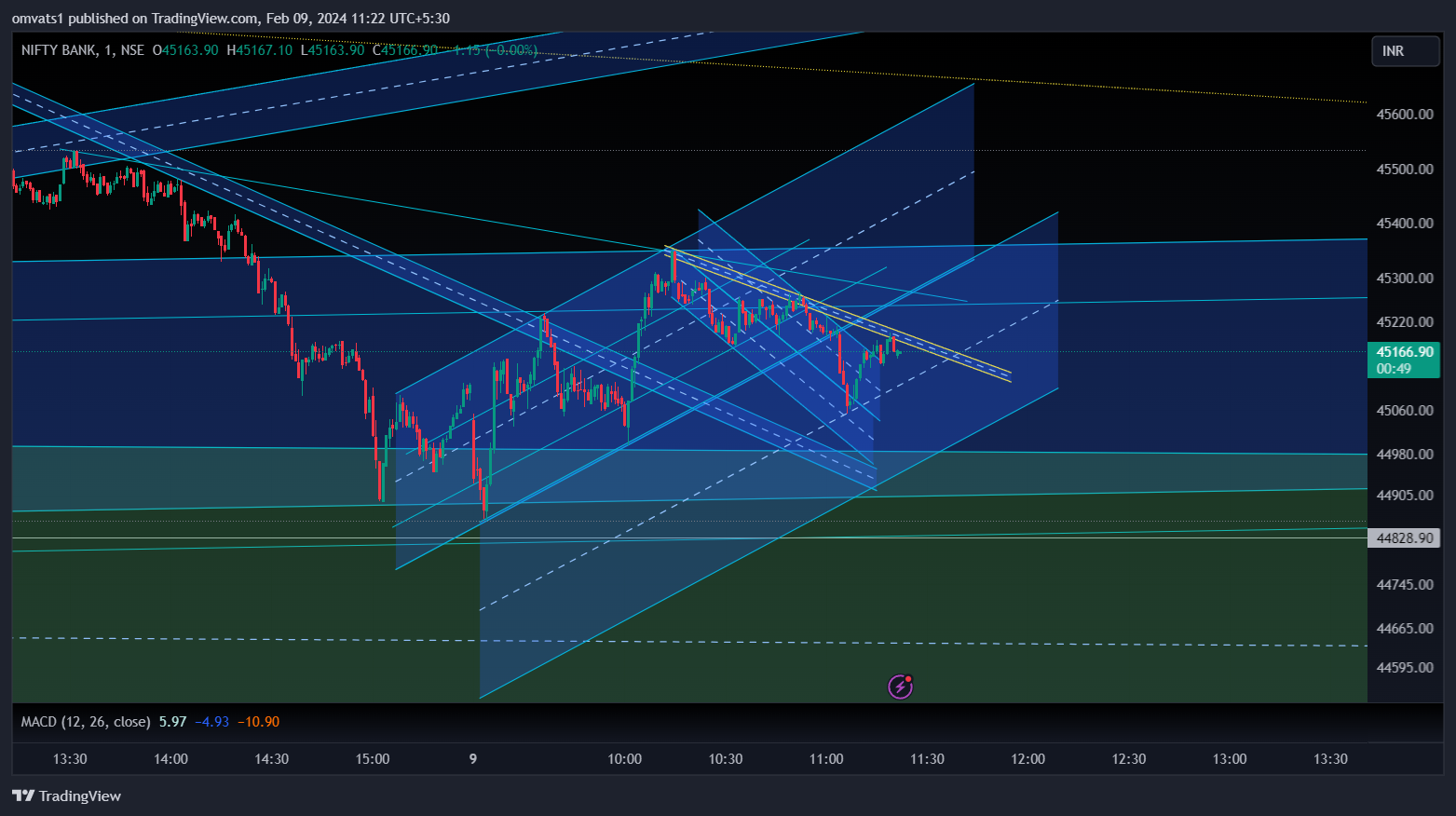Click the 10:30 time axis label
The width and height of the screenshot is (1456, 816).
point(726,759)
